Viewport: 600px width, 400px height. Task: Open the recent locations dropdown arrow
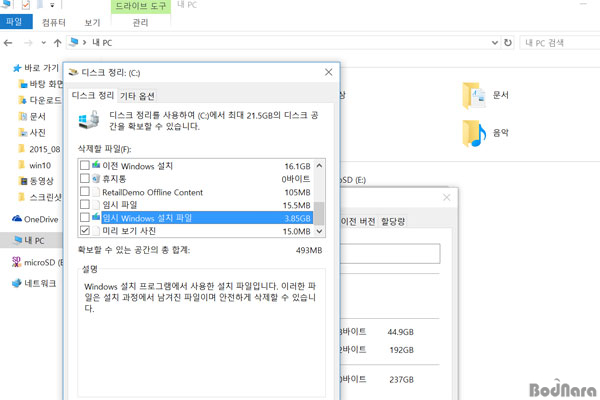click(44, 43)
